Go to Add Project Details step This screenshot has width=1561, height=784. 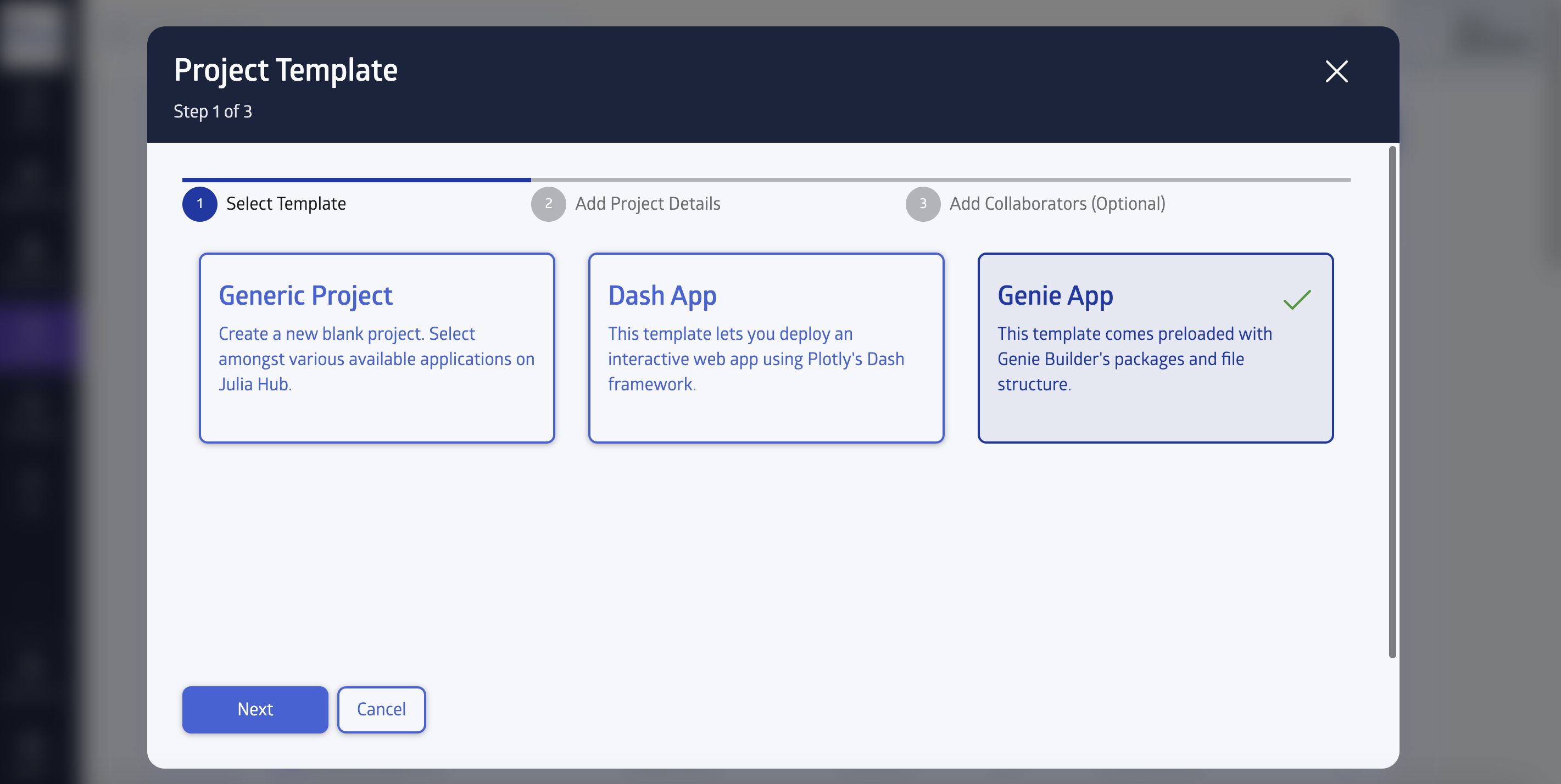click(x=648, y=204)
